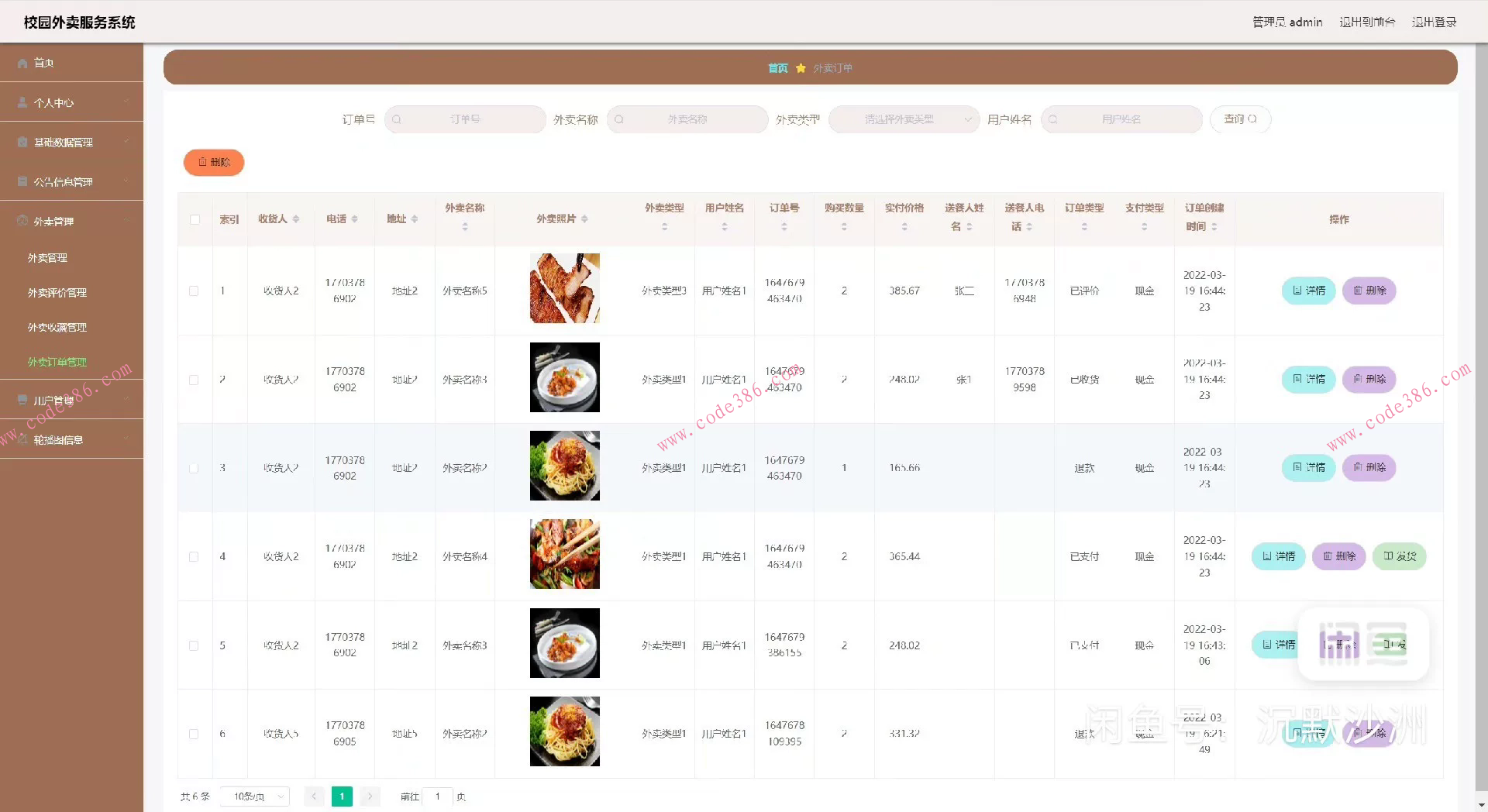Click the search icon in the 外卖名称 field
The image size is (1488, 812).
coord(619,119)
